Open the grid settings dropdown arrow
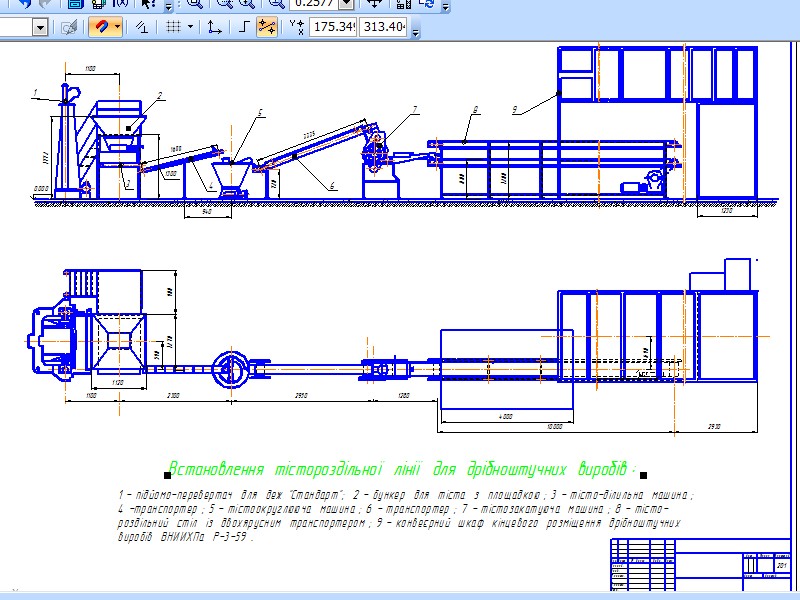 tap(190, 27)
